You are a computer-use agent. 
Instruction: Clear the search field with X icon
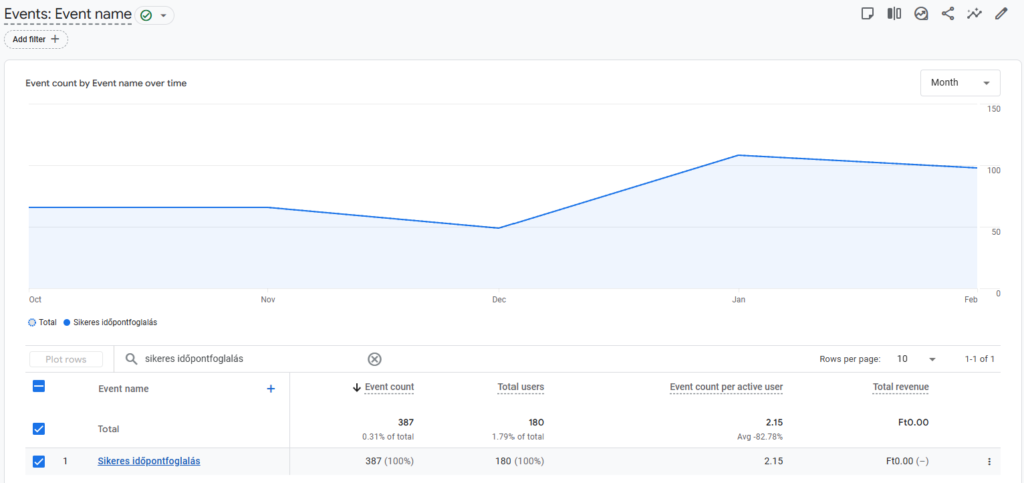[374, 359]
